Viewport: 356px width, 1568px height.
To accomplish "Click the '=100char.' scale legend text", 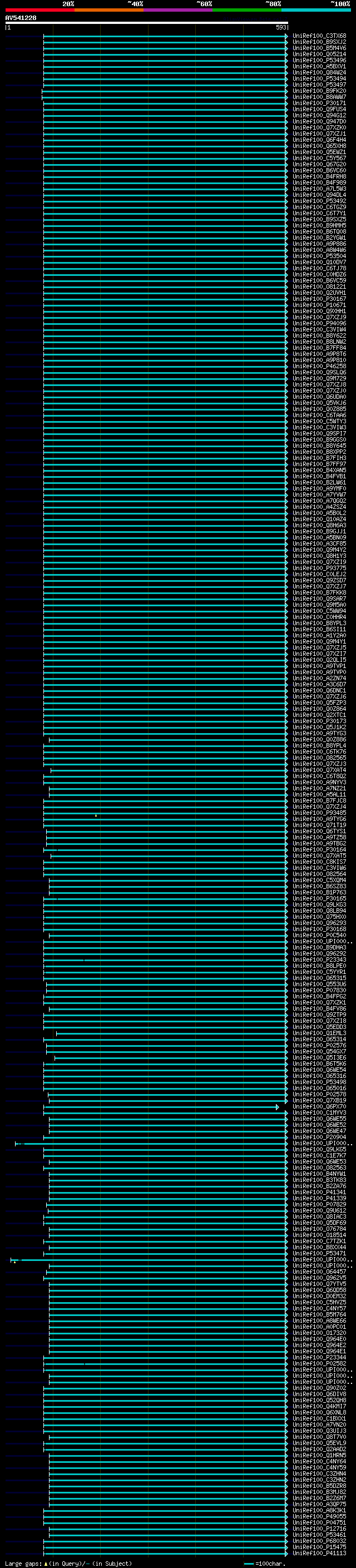I will (x=269, y=1563).
